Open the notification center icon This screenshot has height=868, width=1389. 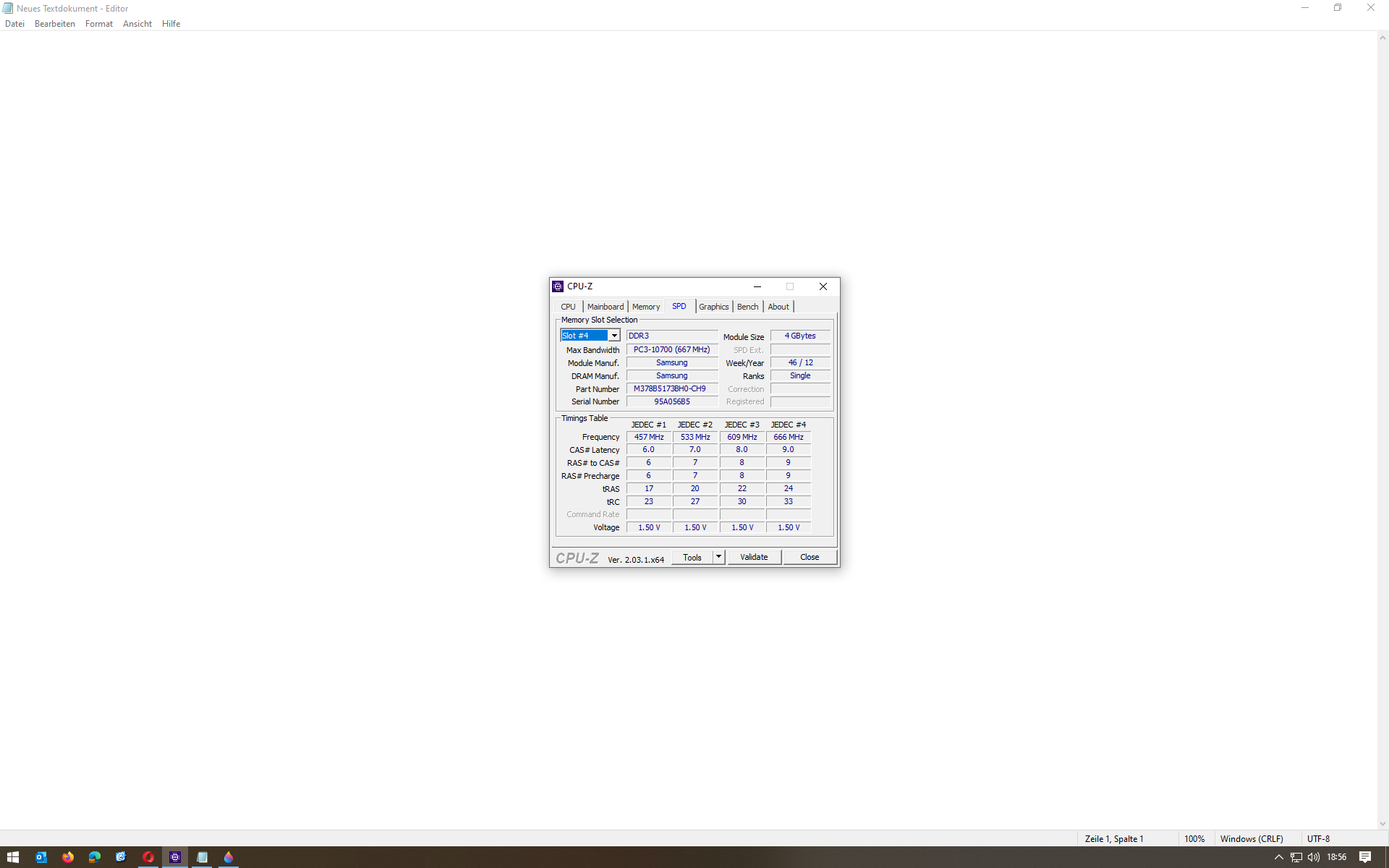[1364, 857]
